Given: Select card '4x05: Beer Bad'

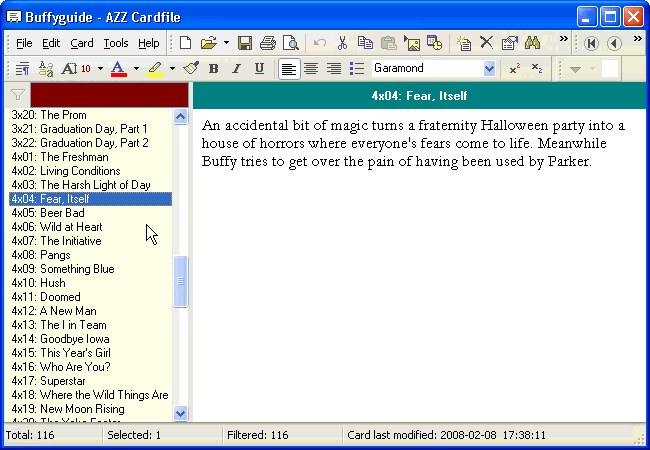Looking at the screenshot, I should click(90, 213).
